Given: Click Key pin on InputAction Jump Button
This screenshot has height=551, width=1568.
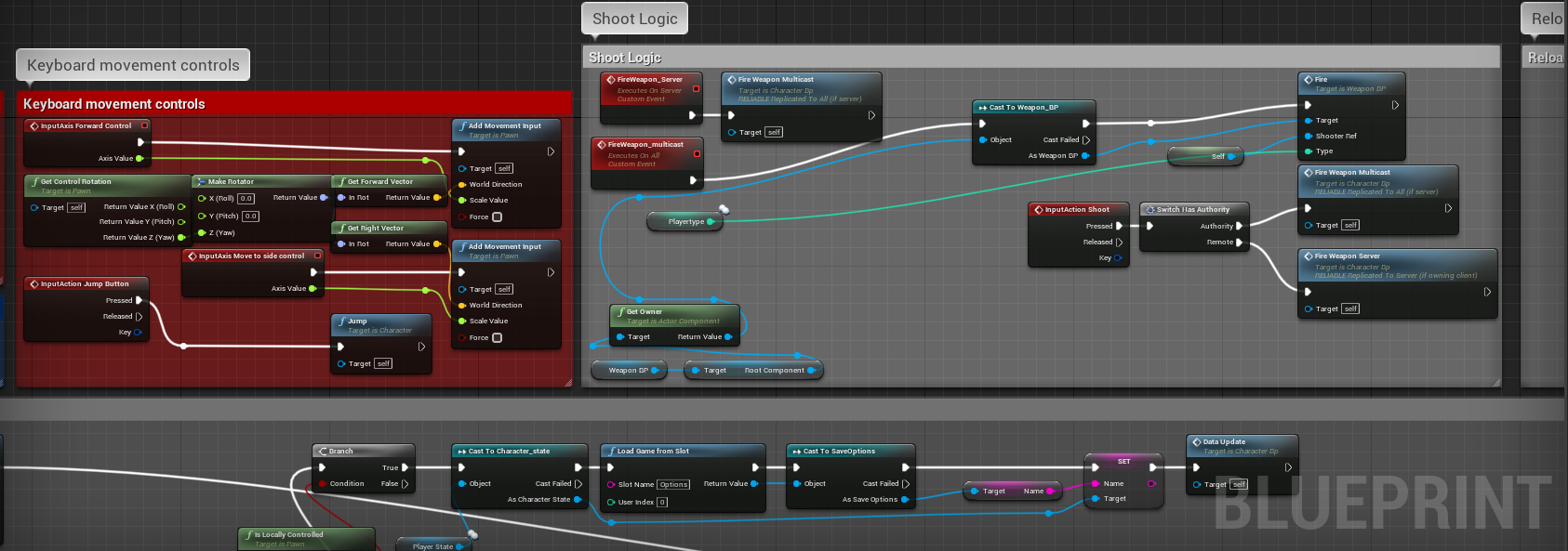Looking at the screenshot, I should click(x=138, y=332).
